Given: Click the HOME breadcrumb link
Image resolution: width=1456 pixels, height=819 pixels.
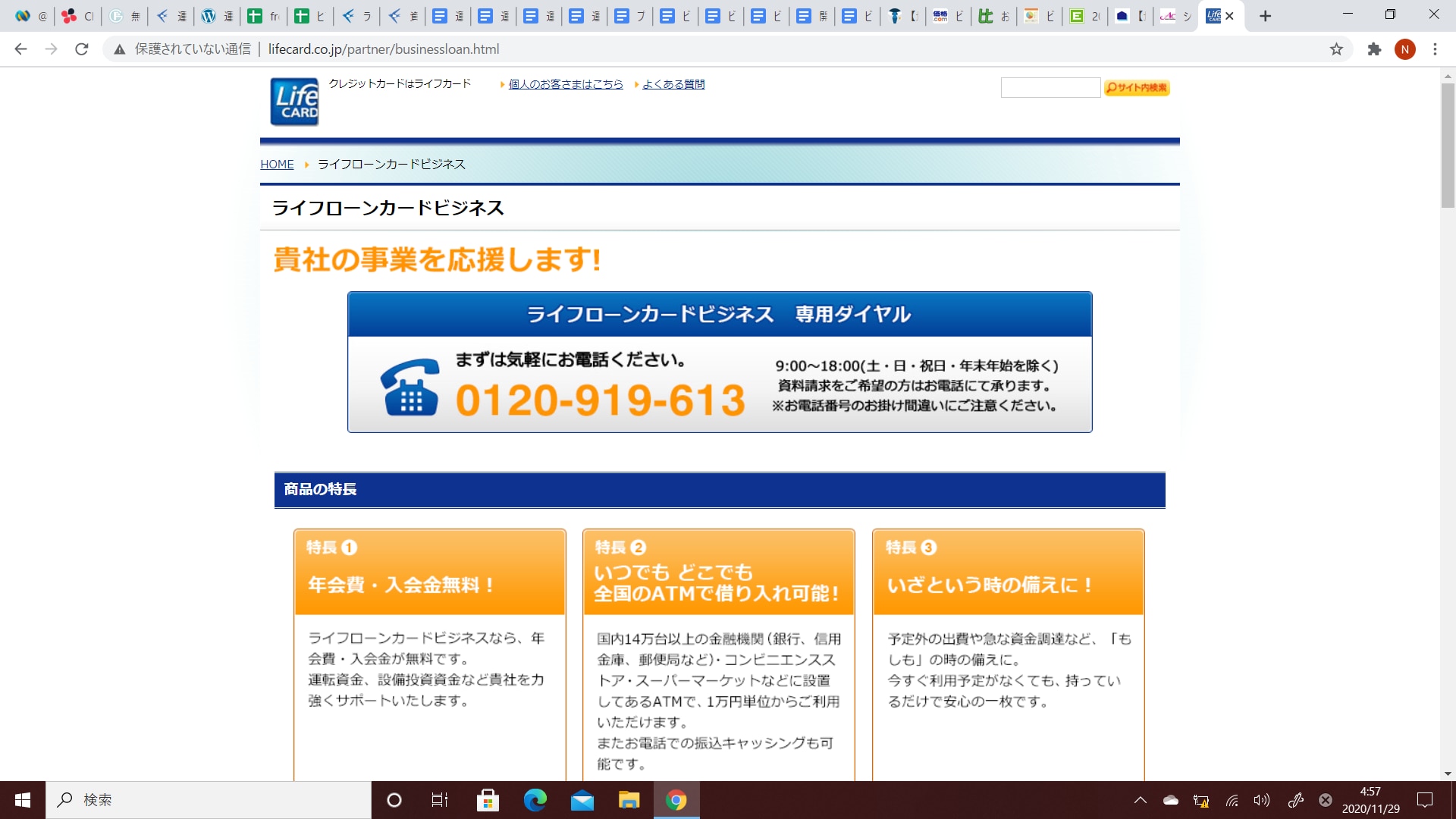Looking at the screenshot, I should click(x=277, y=165).
